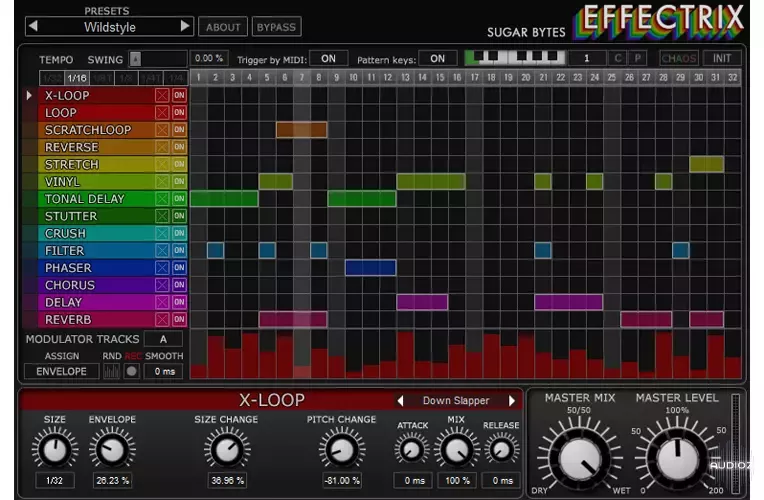The height and width of the screenshot is (500, 764).
Task: Clear the LOOP track with its X icon
Action: (162, 113)
